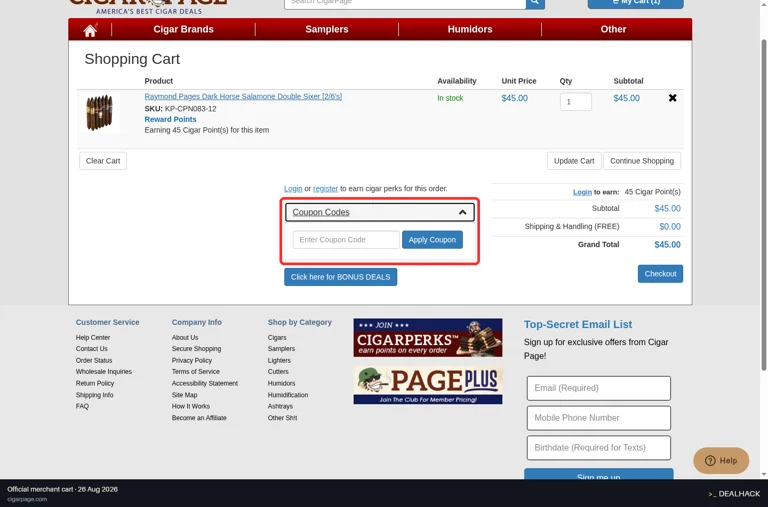Open the Ashtrays category link
This screenshot has height=507, width=768.
tap(280, 407)
